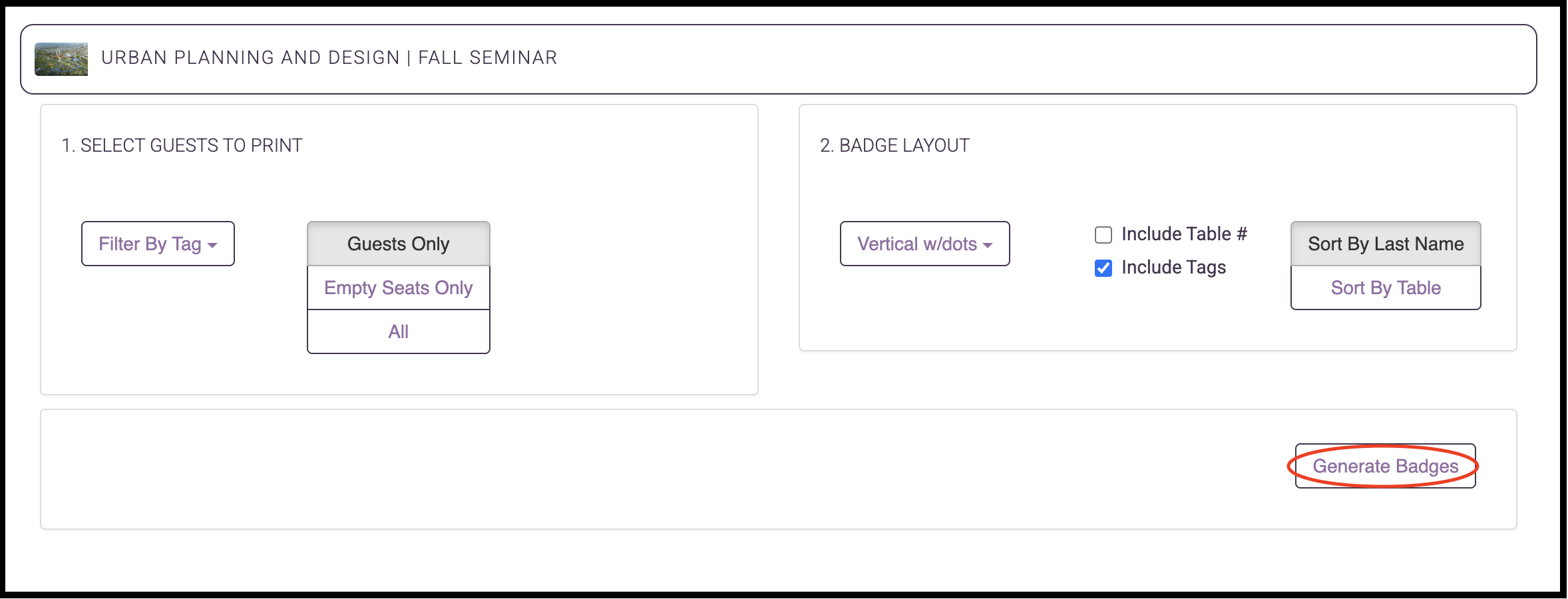Screen dimensions: 1568x599
Task: Open the Vertical w/dots layout dropdown
Action: click(925, 244)
